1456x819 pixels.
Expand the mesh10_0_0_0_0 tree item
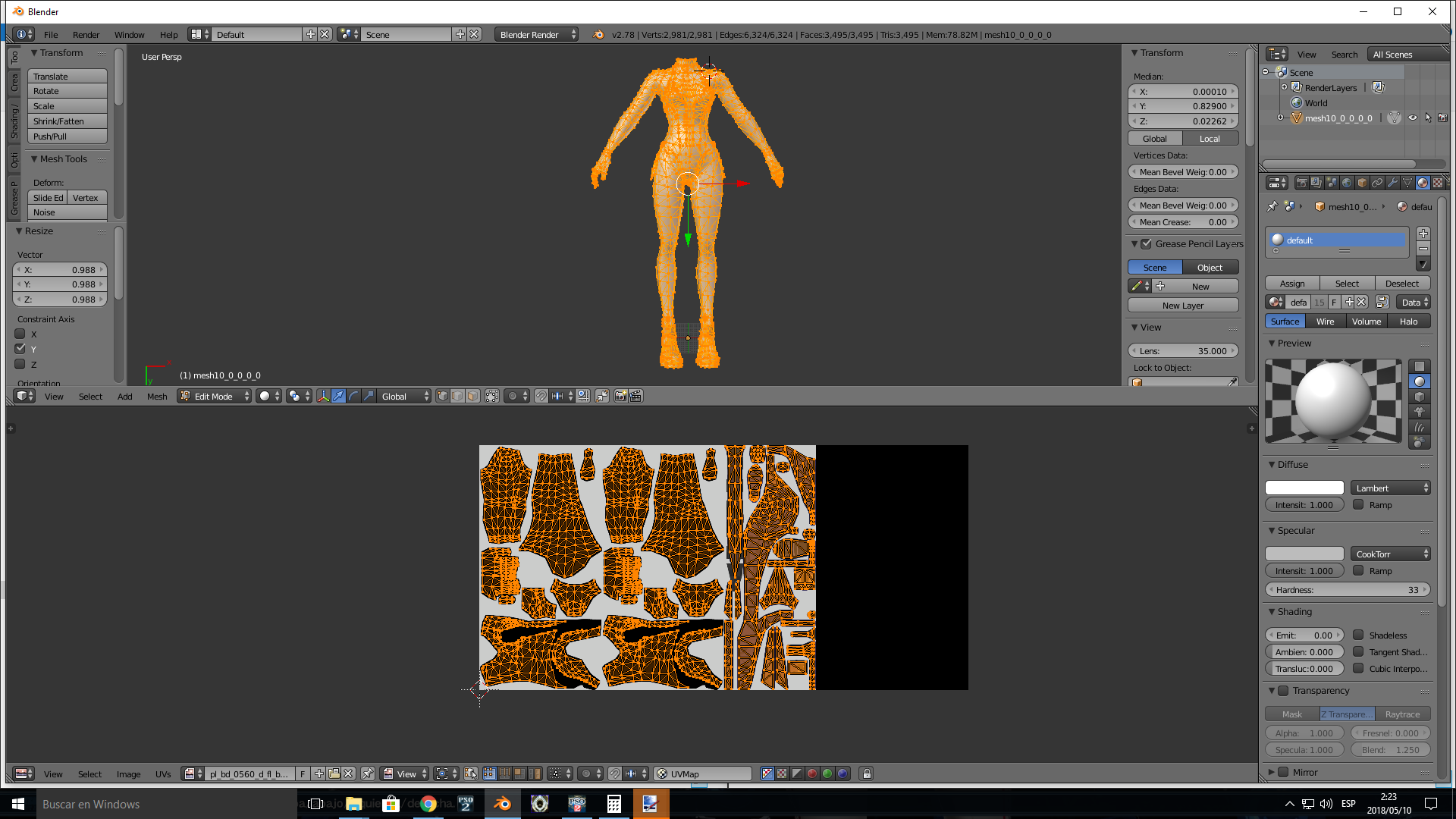point(1281,118)
